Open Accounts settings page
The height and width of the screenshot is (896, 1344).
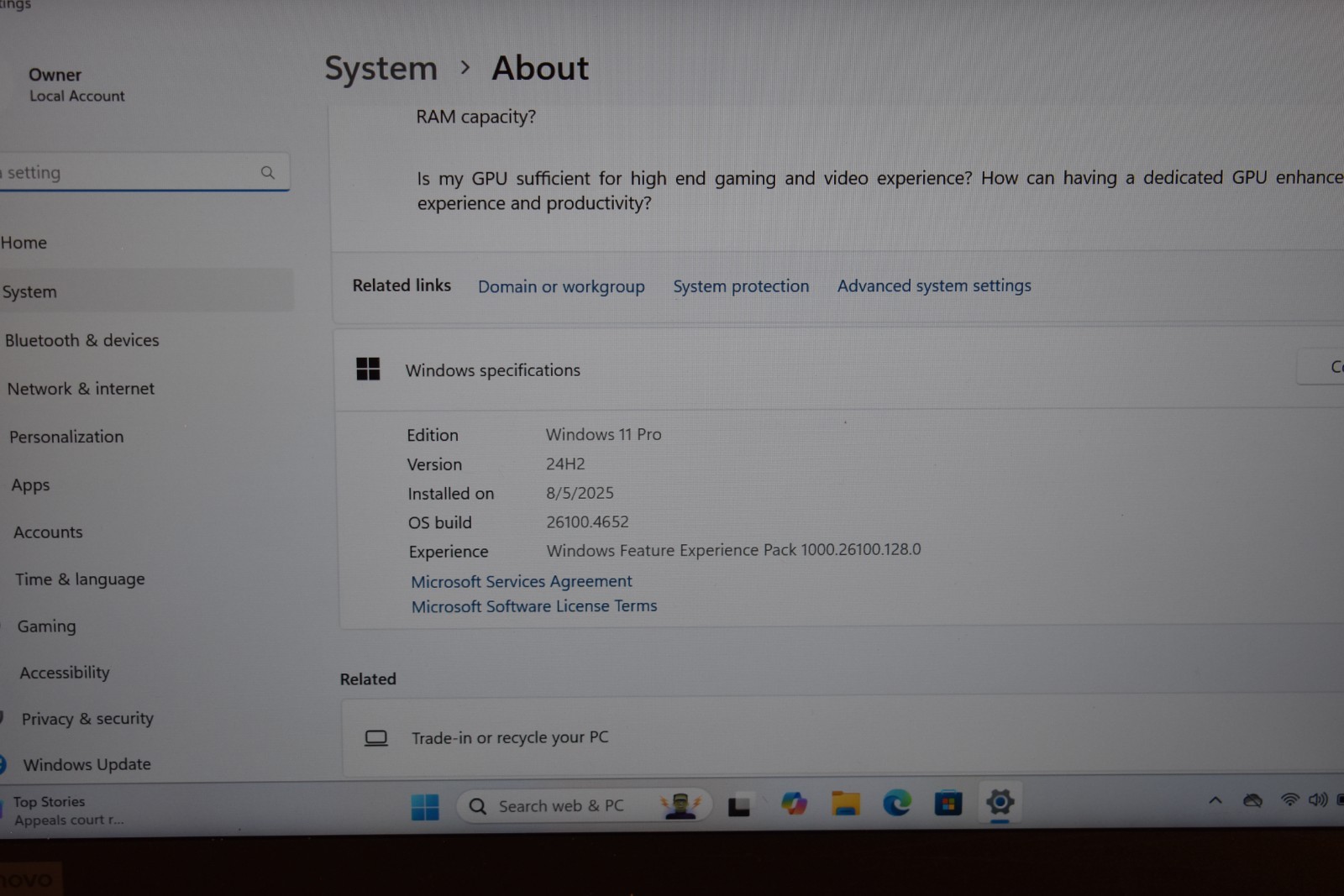[x=48, y=532]
